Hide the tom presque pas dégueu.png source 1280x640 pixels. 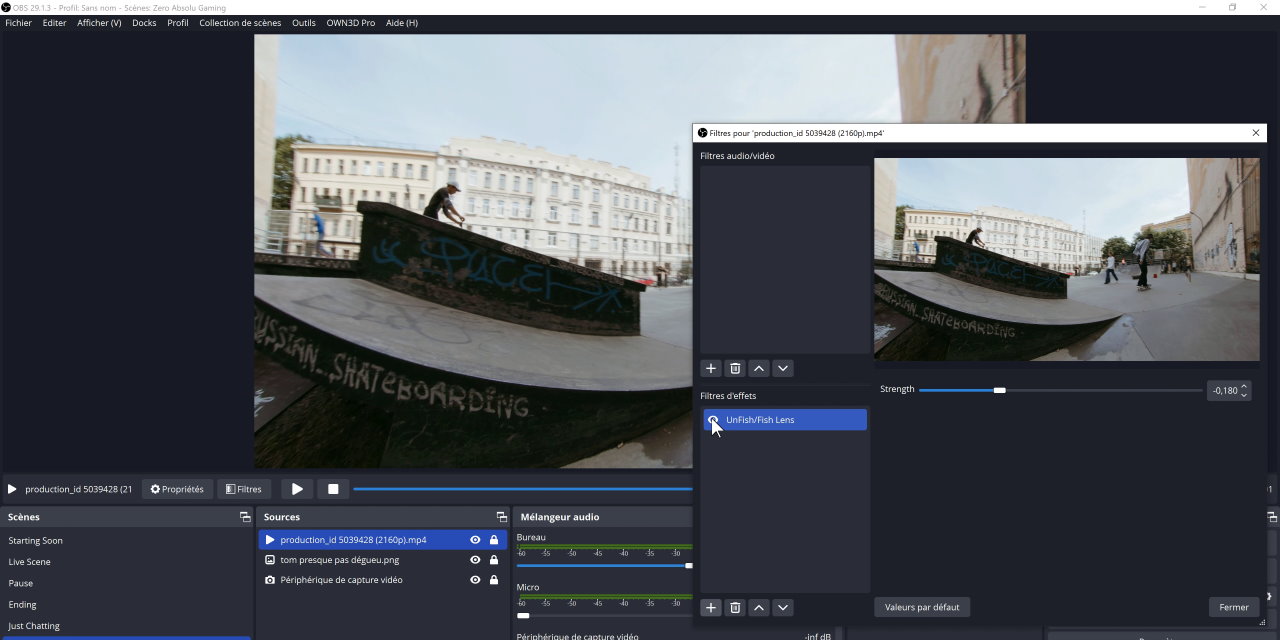(x=475, y=560)
